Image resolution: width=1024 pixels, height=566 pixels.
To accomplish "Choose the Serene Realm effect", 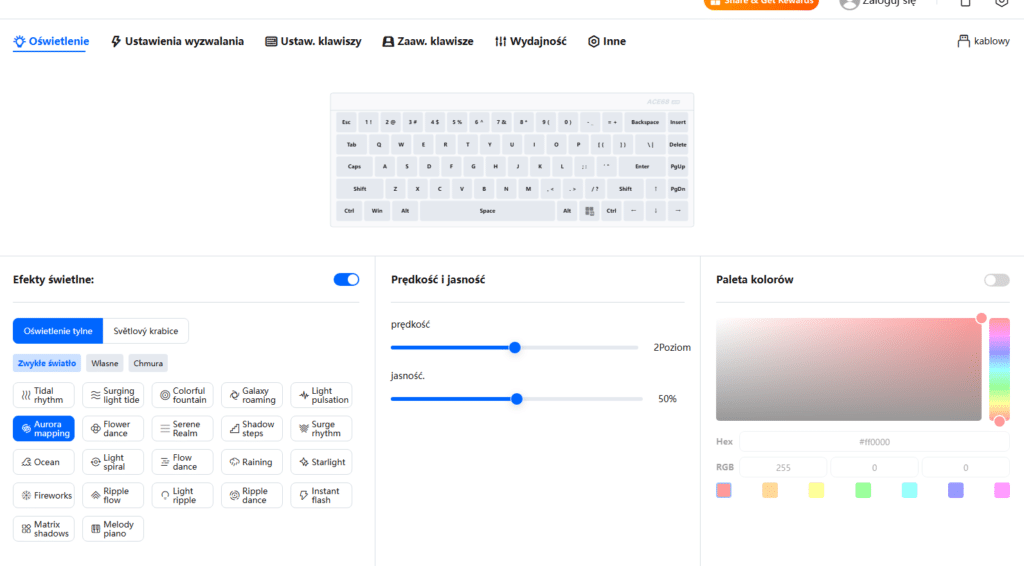I will click(x=182, y=428).
